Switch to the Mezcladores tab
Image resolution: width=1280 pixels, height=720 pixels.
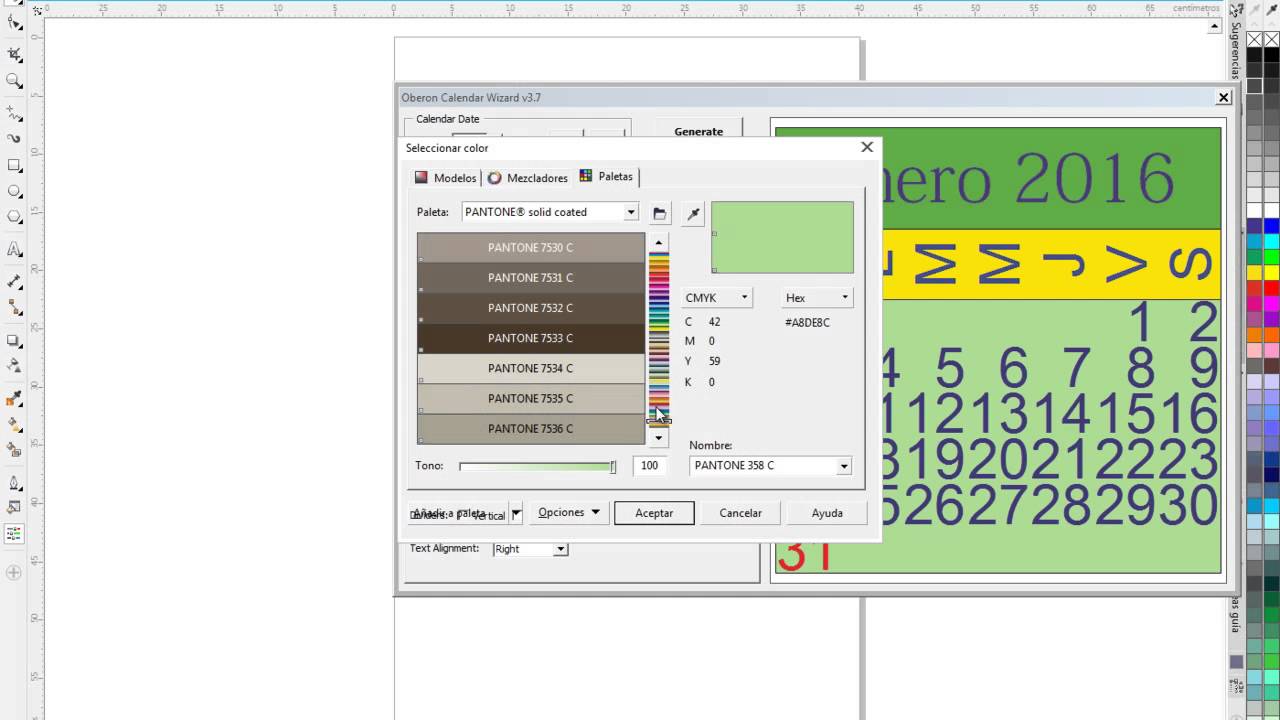[528, 177]
